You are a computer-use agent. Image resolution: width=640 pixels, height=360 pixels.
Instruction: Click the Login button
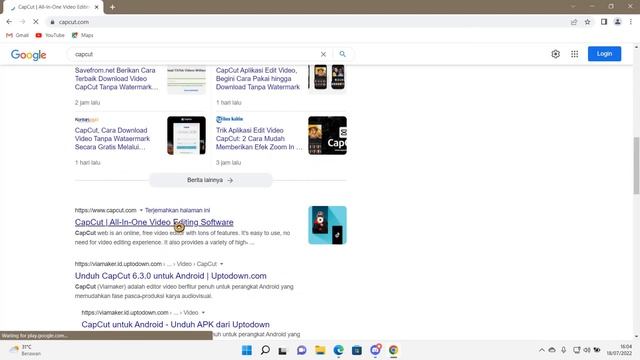point(604,54)
